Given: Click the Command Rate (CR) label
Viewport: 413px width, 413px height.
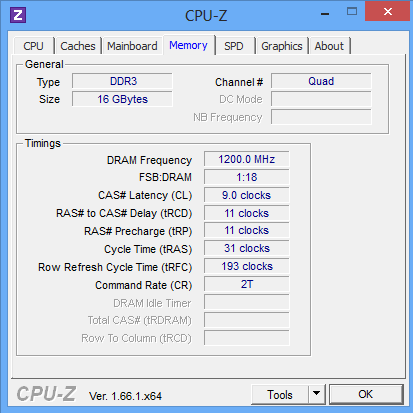Looking at the screenshot, I should point(144,285).
